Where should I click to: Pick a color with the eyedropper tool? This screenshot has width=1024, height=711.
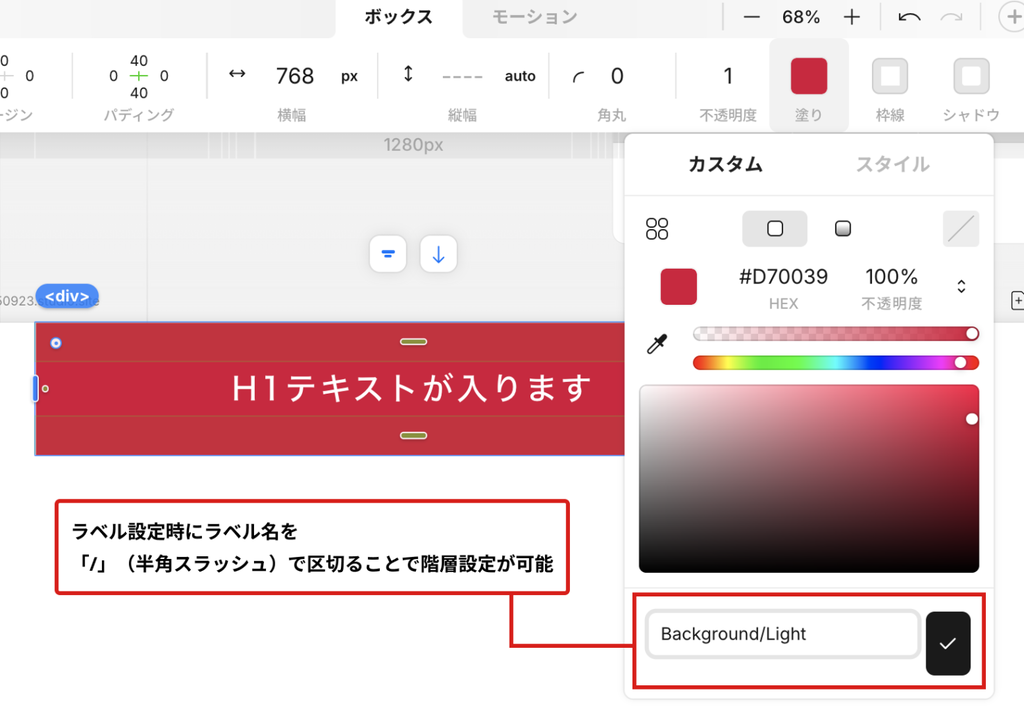point(656,345)
